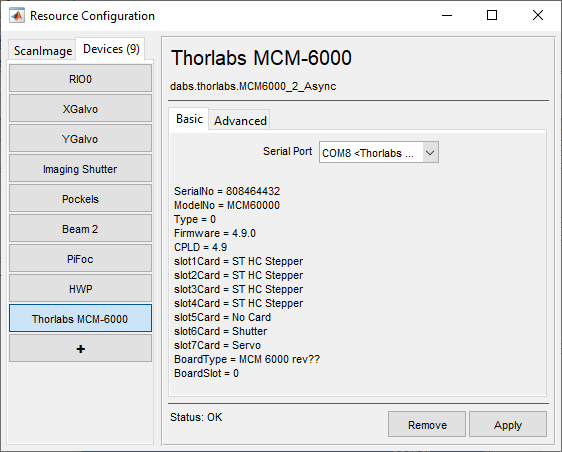Maximize the Resource Configuration window
Image resolution: width=562 pixels, height=452 pixels.
tap(492, 15)
